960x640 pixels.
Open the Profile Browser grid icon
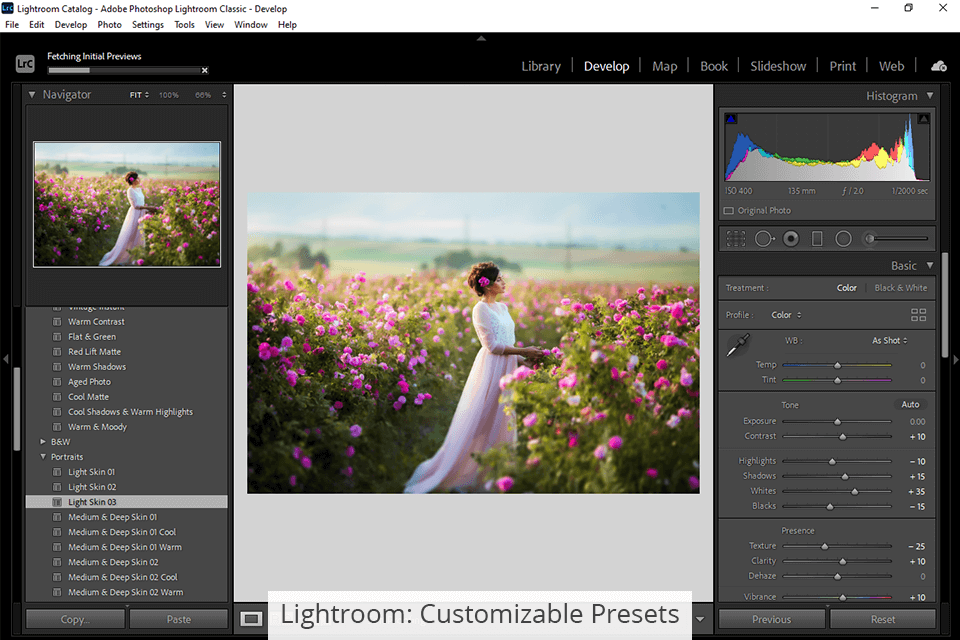918,315
